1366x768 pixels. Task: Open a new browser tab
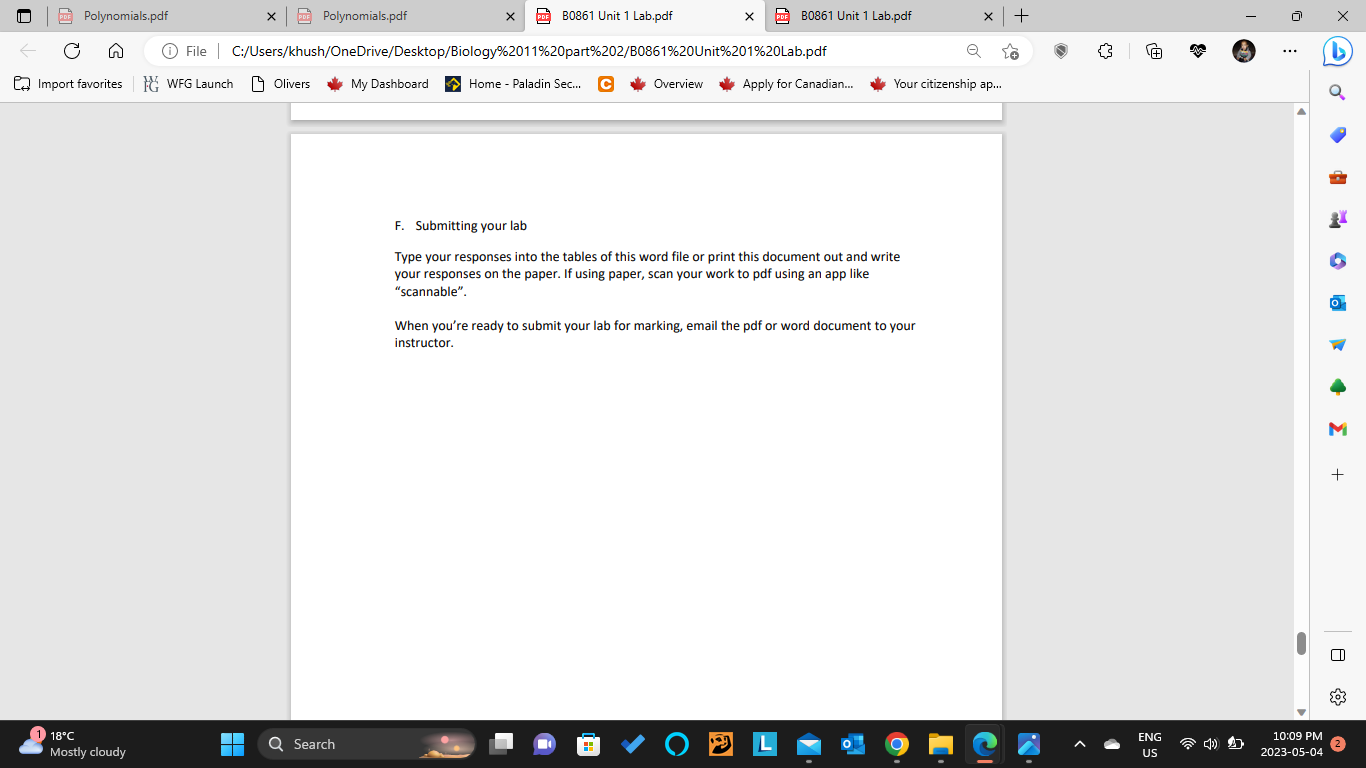pos(1021,16)
